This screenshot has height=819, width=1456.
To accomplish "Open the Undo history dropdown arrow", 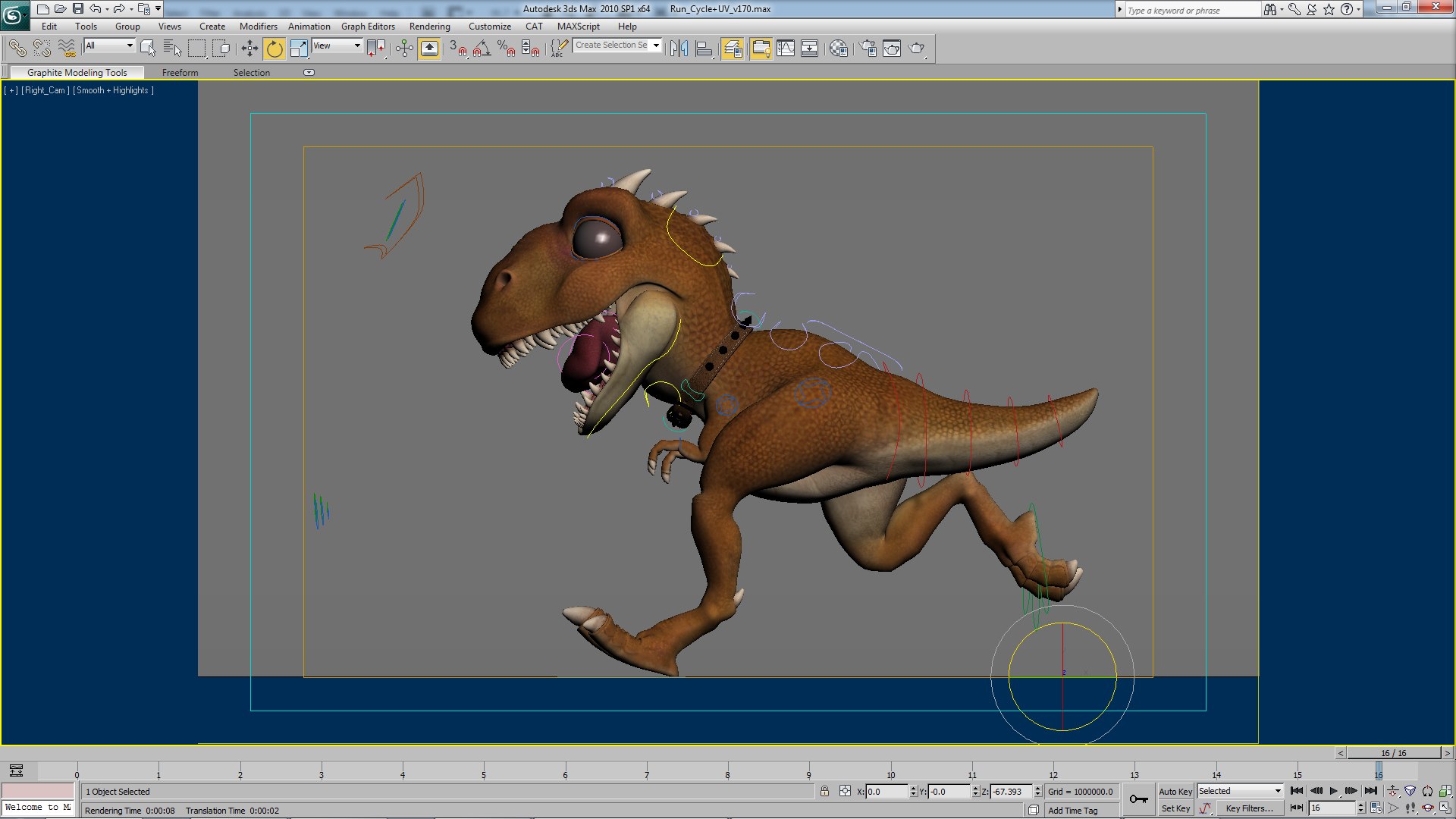I will 107,9.
